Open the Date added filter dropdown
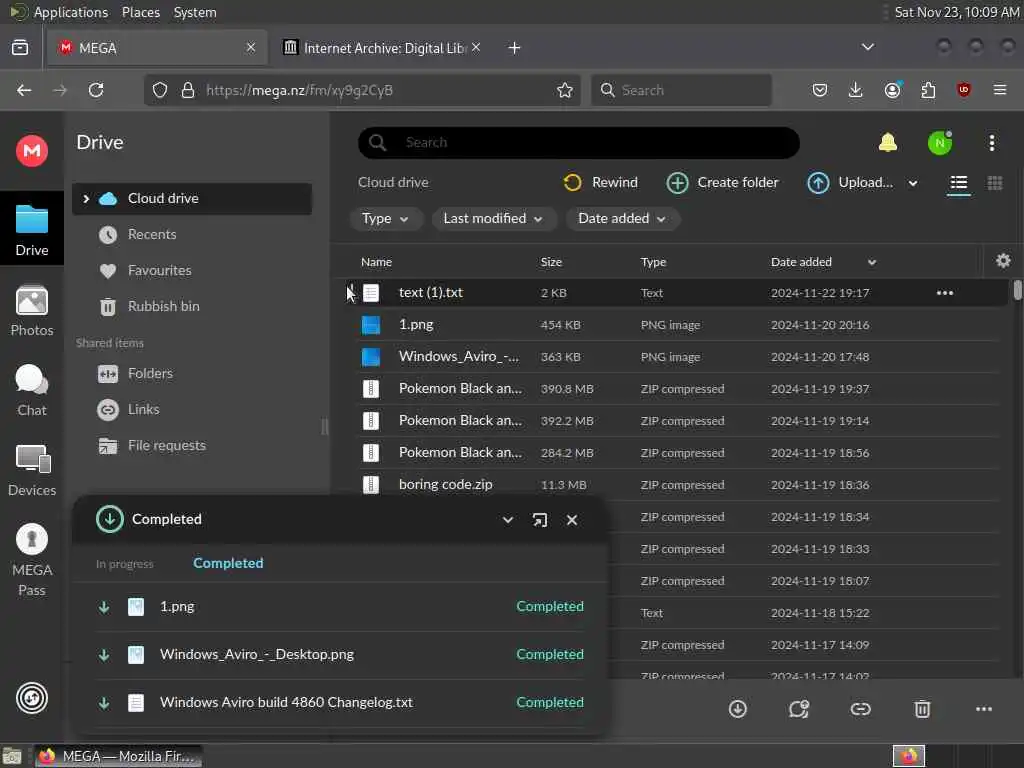This screenshot has height=768, width=1024. 622,219
